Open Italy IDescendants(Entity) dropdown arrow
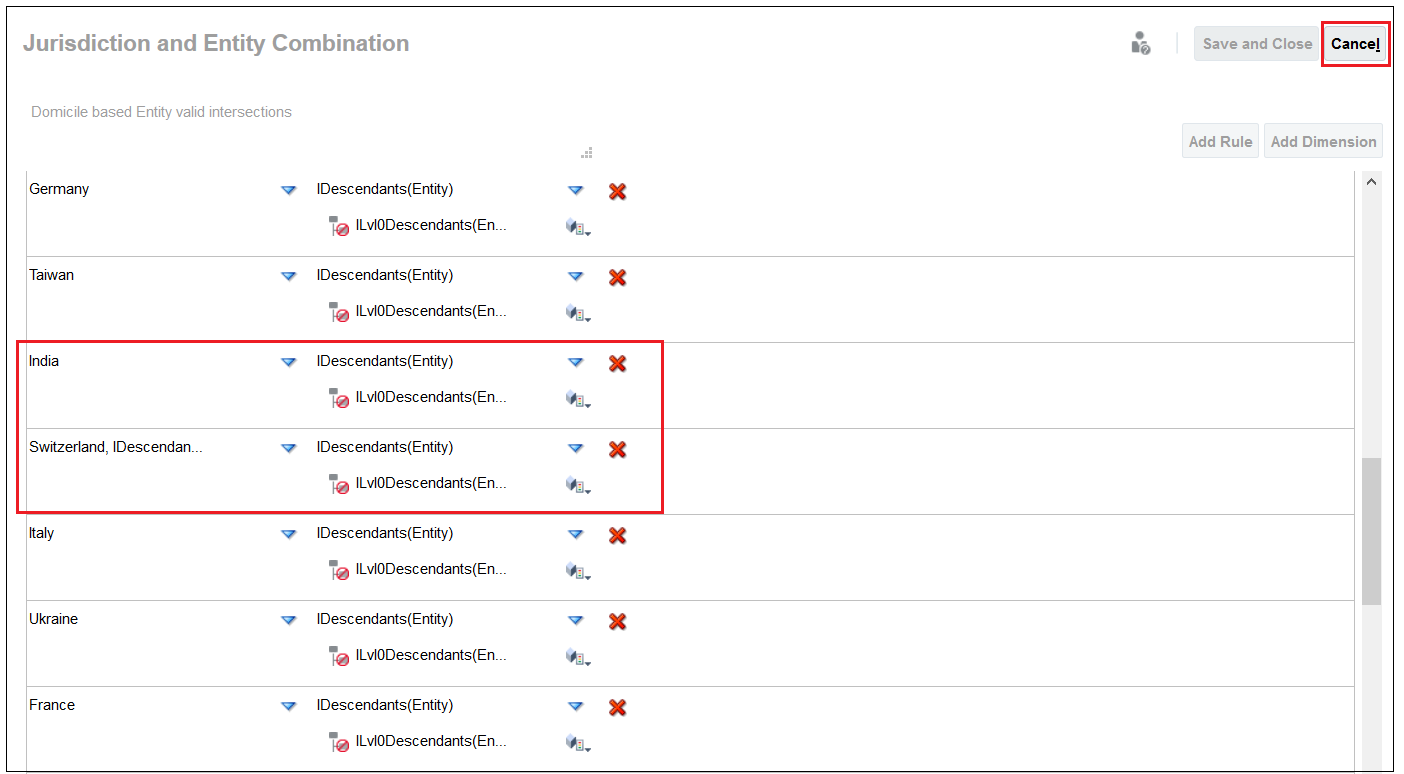 575,534
